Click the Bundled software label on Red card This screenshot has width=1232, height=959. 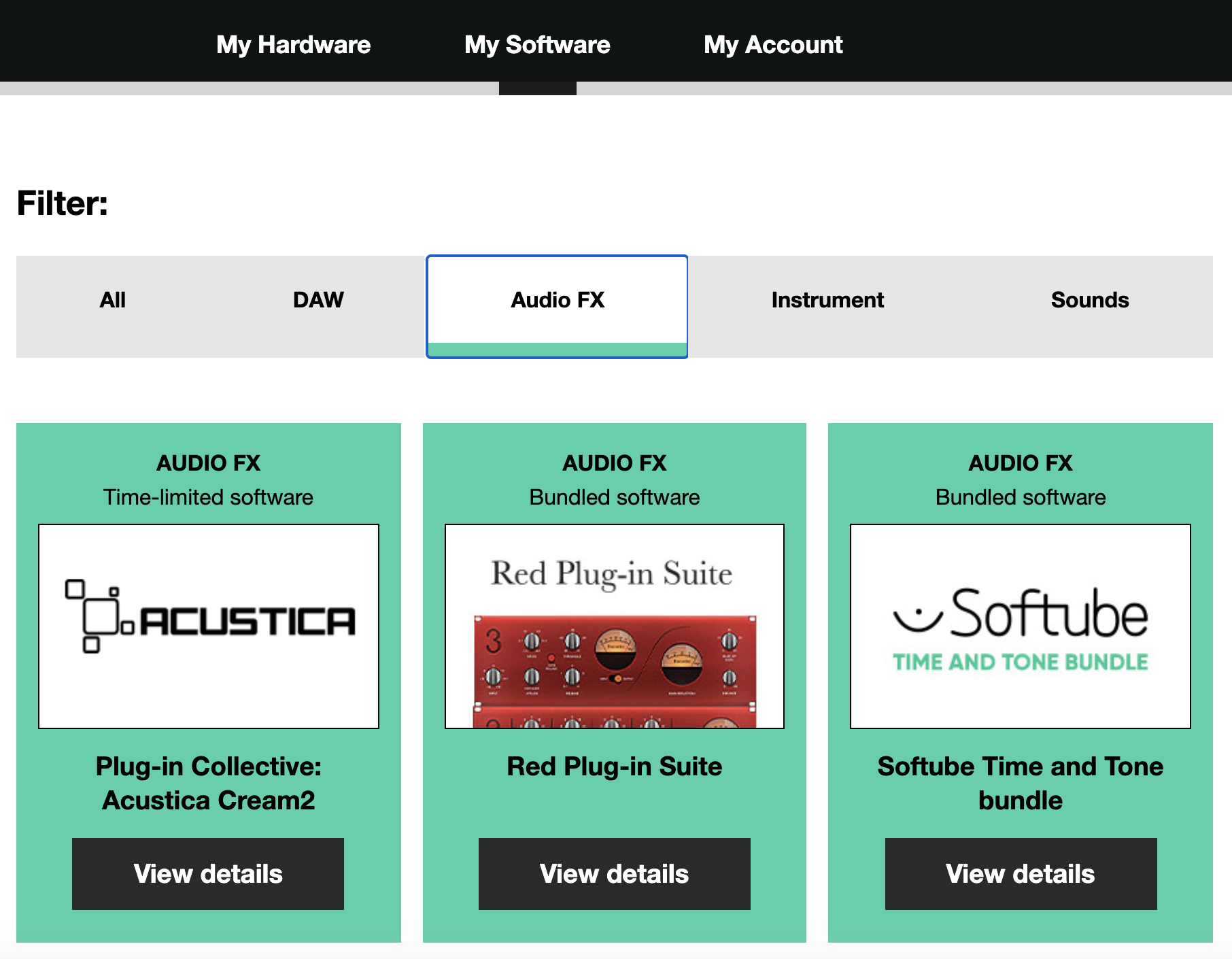click(x=615, y=497)
